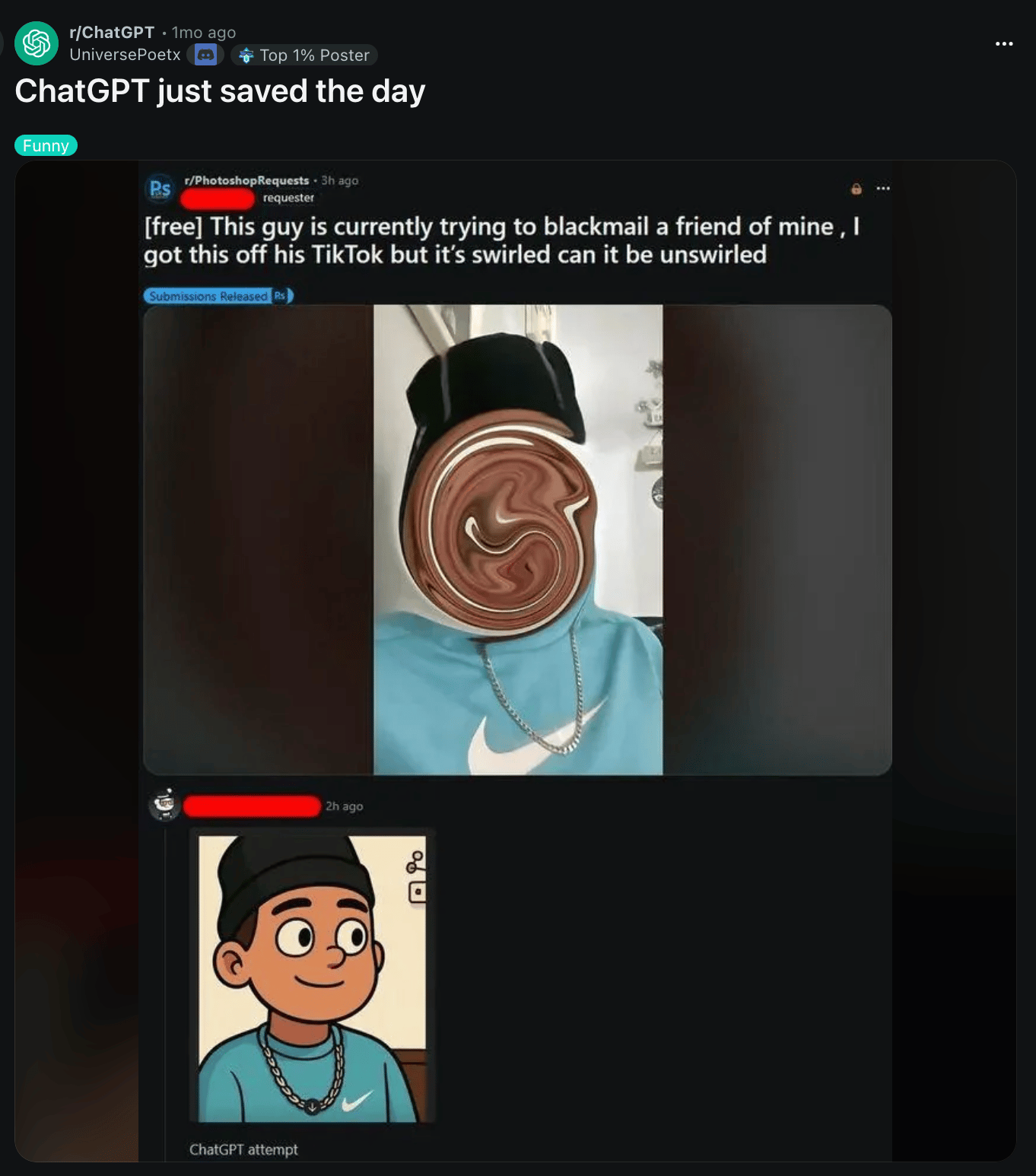
Task: Open the swirled face photo
Action: (517, 540)
